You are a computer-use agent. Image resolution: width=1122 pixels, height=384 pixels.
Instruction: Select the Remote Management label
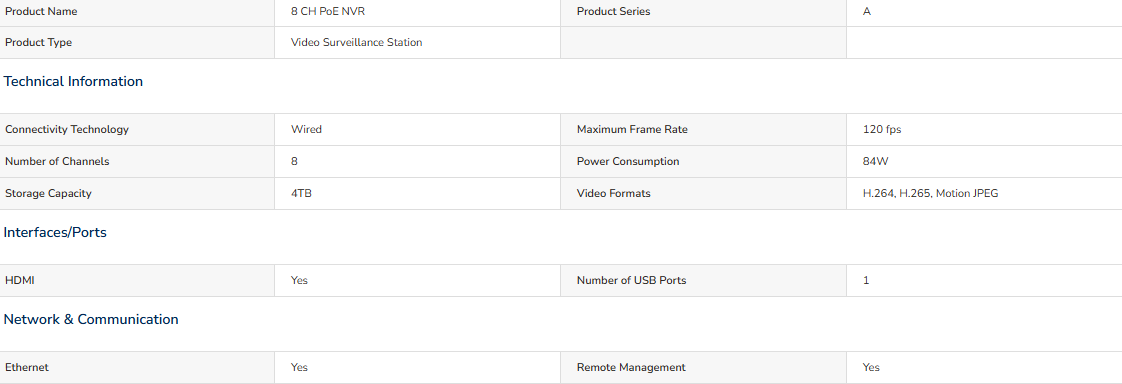631,367
